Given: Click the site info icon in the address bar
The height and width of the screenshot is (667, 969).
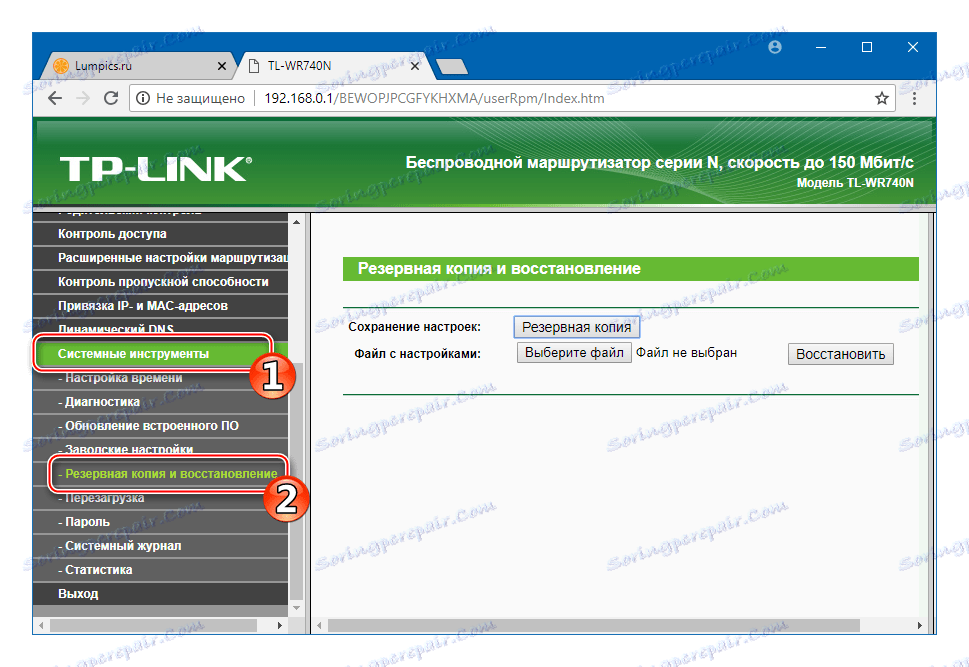Looking at the screenshot, I should click(143, 98).
